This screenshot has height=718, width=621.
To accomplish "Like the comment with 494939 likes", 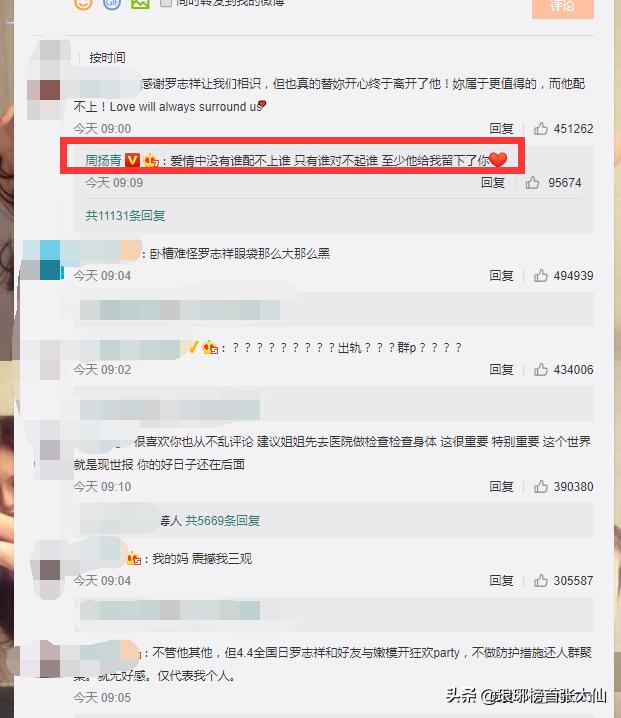I will (x=540, y=276).
